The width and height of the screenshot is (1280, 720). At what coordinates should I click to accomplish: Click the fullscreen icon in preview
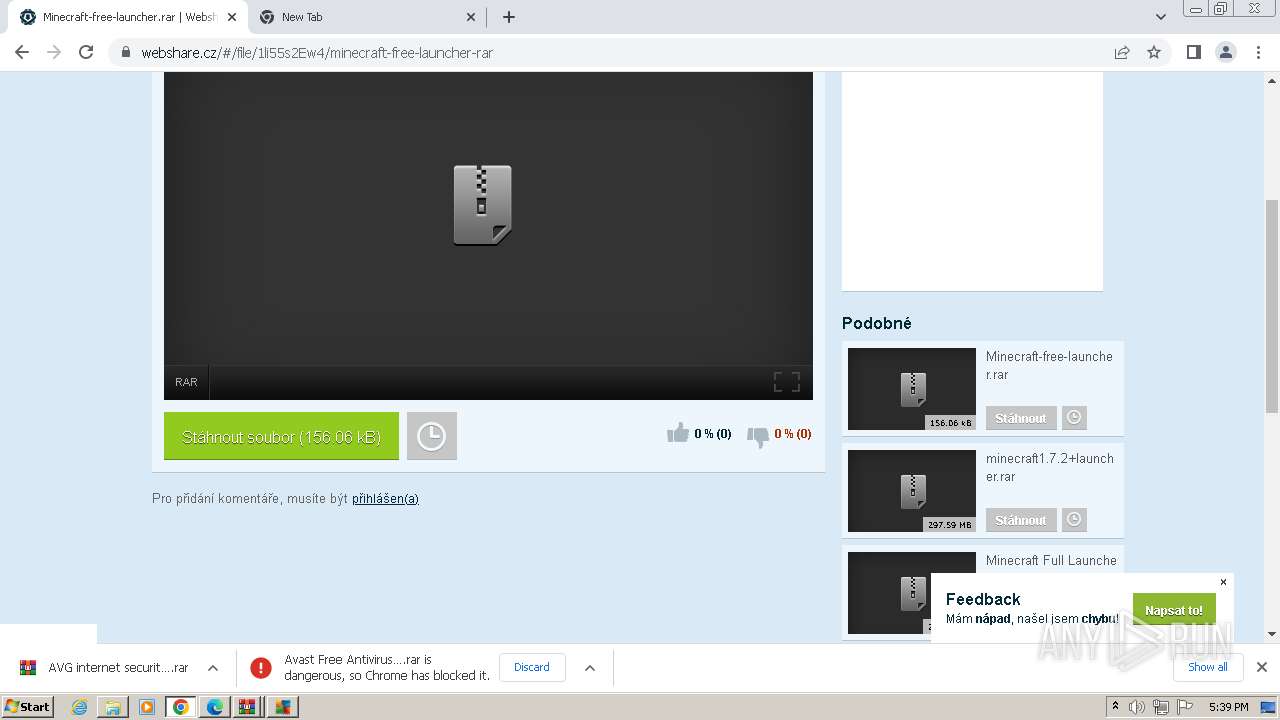pos(787,381)
